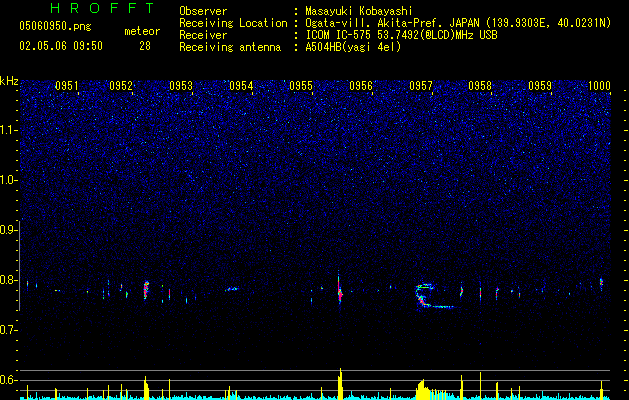Click the bright echo burst after 0952
Image resolution: width=629 pixels, height=400 pixels.
pyautogui.click(x=146, y=290)
